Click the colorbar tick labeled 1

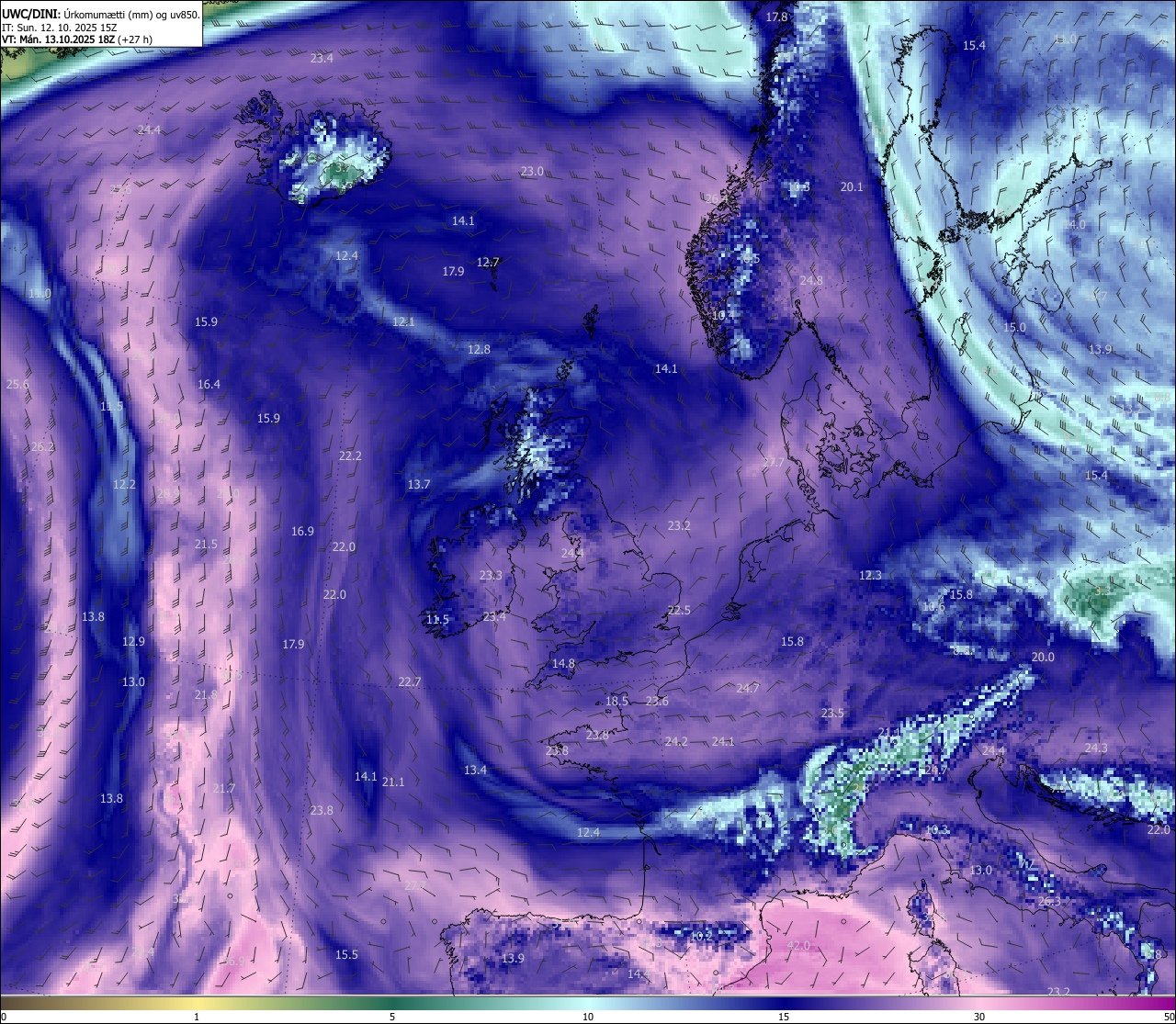(197, 1017)
